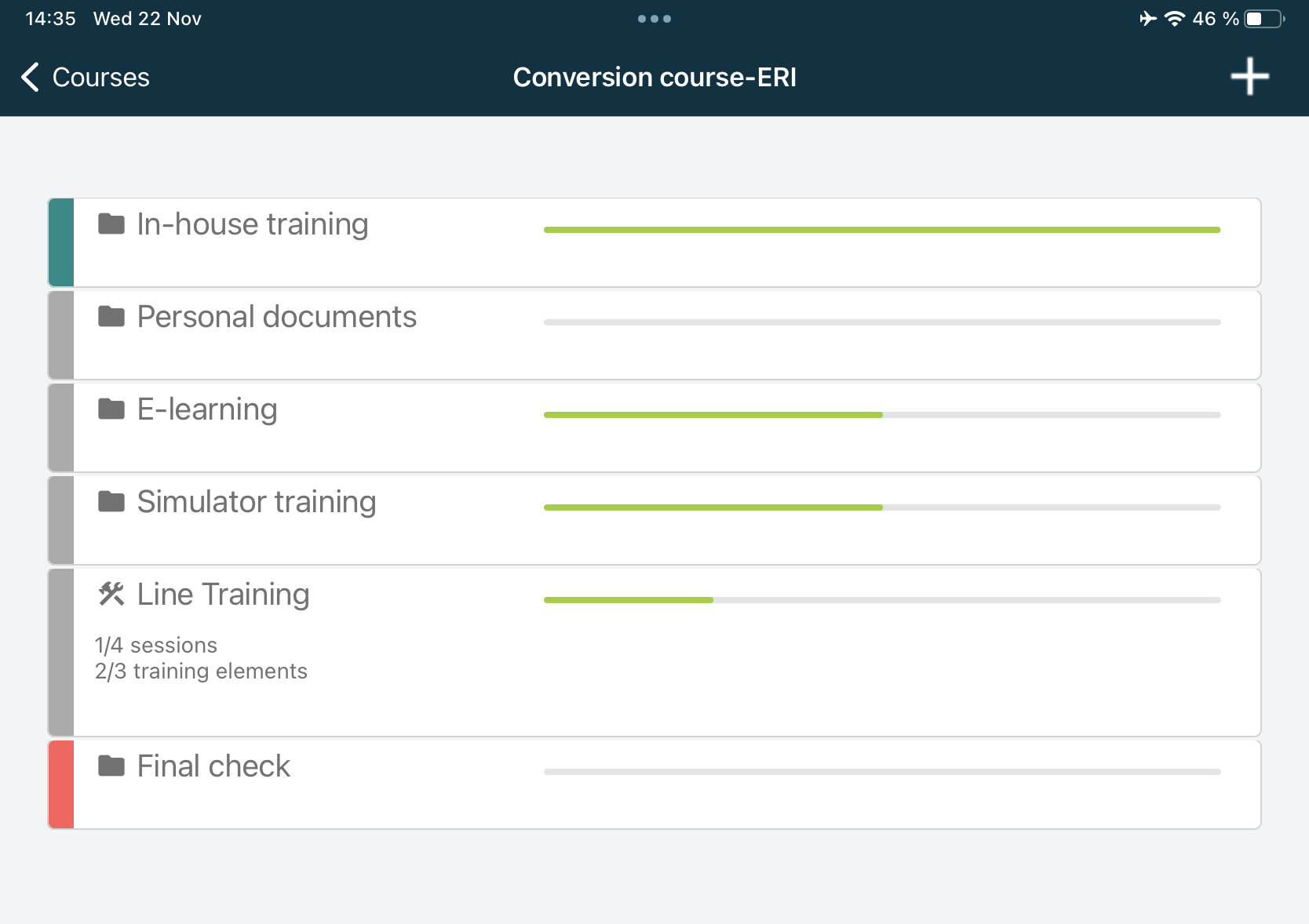Open Line Training sessions summary text

point(156,646)
